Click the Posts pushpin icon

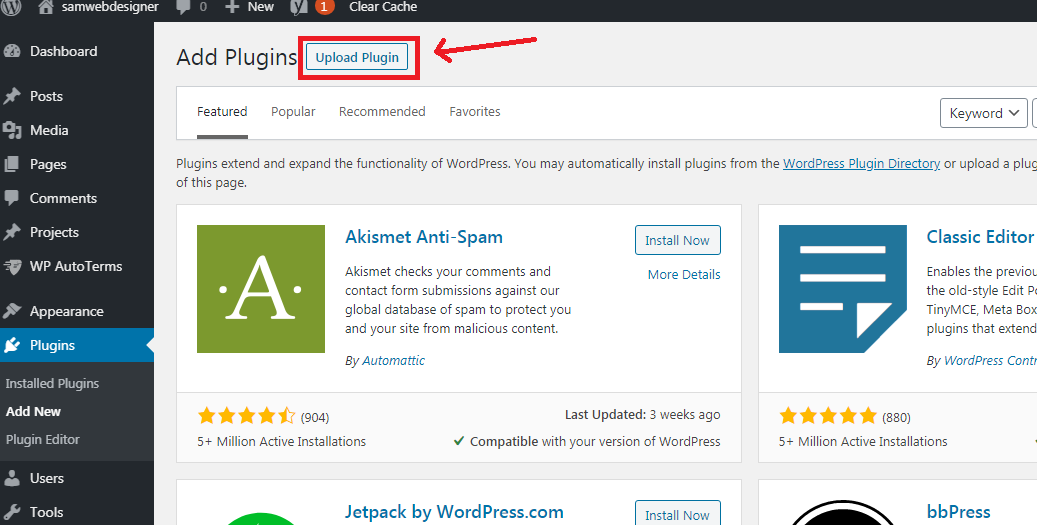11,97
